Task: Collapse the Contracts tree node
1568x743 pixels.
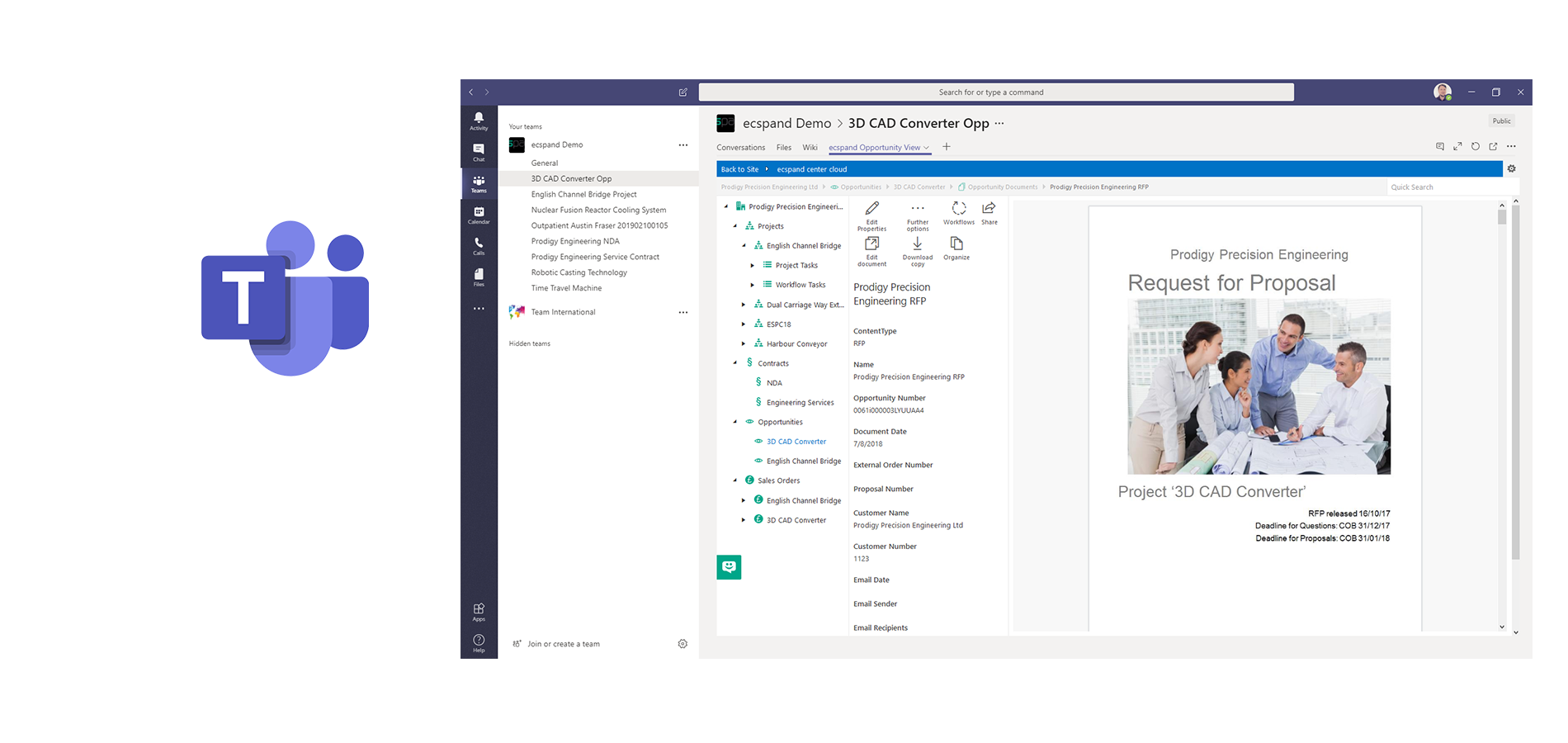Action: point(735,362)
